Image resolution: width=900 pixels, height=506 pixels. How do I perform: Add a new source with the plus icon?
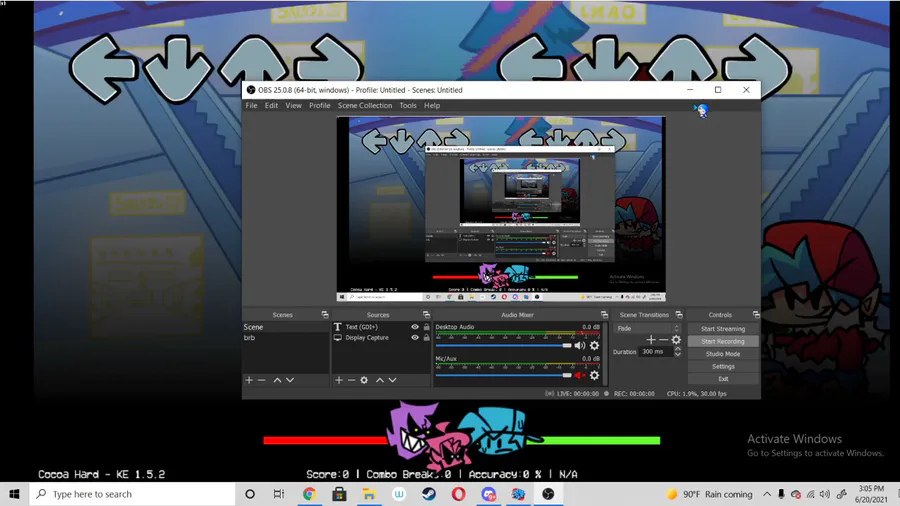pos(339,380)
